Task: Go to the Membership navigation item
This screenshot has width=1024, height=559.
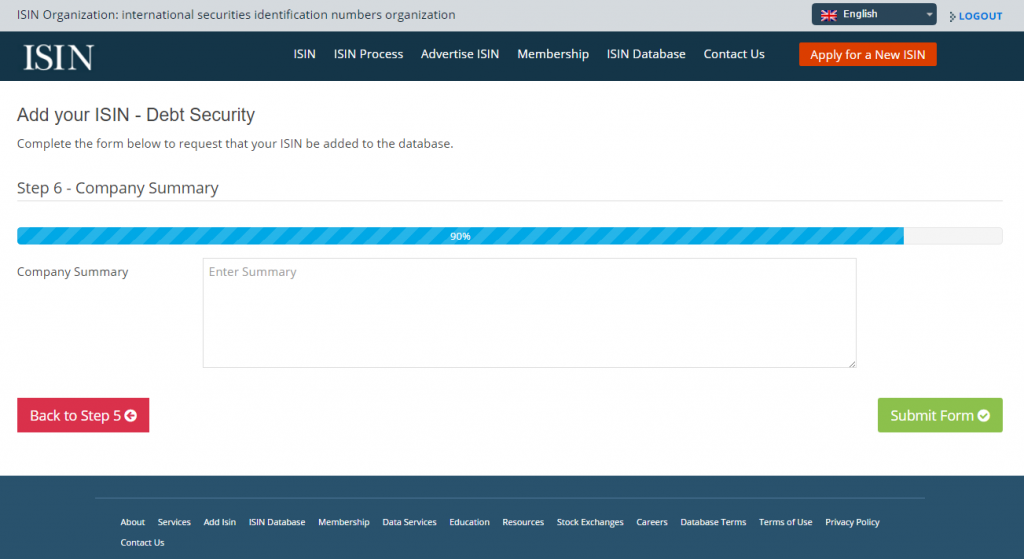Action: tap(552, 54)
